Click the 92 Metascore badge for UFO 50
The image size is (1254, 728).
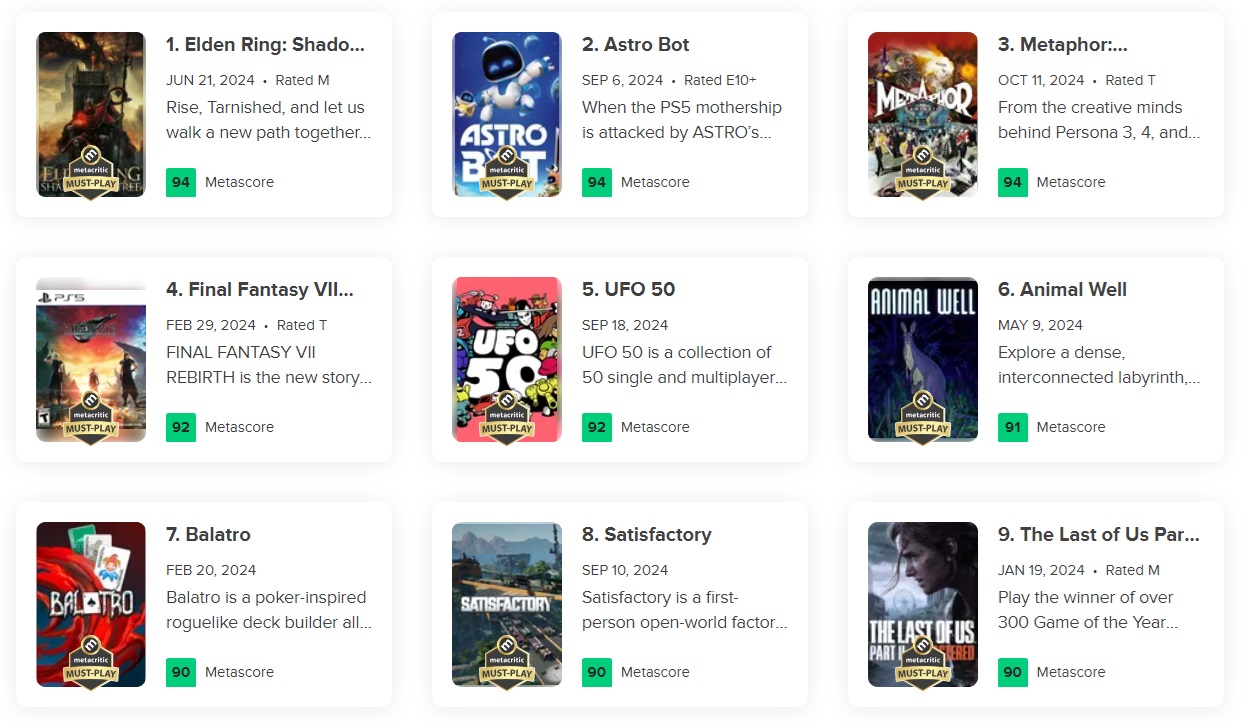coord(597,427)
